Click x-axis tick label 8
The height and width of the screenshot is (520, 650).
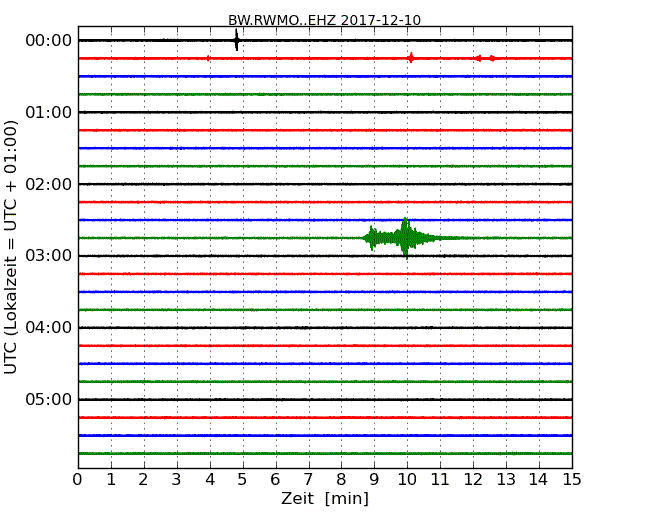click(x=341, y=480)
